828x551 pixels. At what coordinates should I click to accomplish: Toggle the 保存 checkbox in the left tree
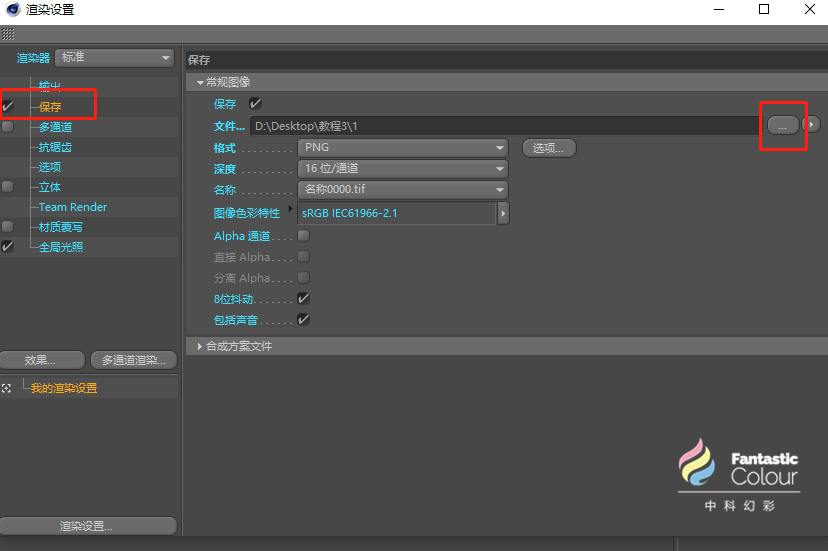point(7,107)
